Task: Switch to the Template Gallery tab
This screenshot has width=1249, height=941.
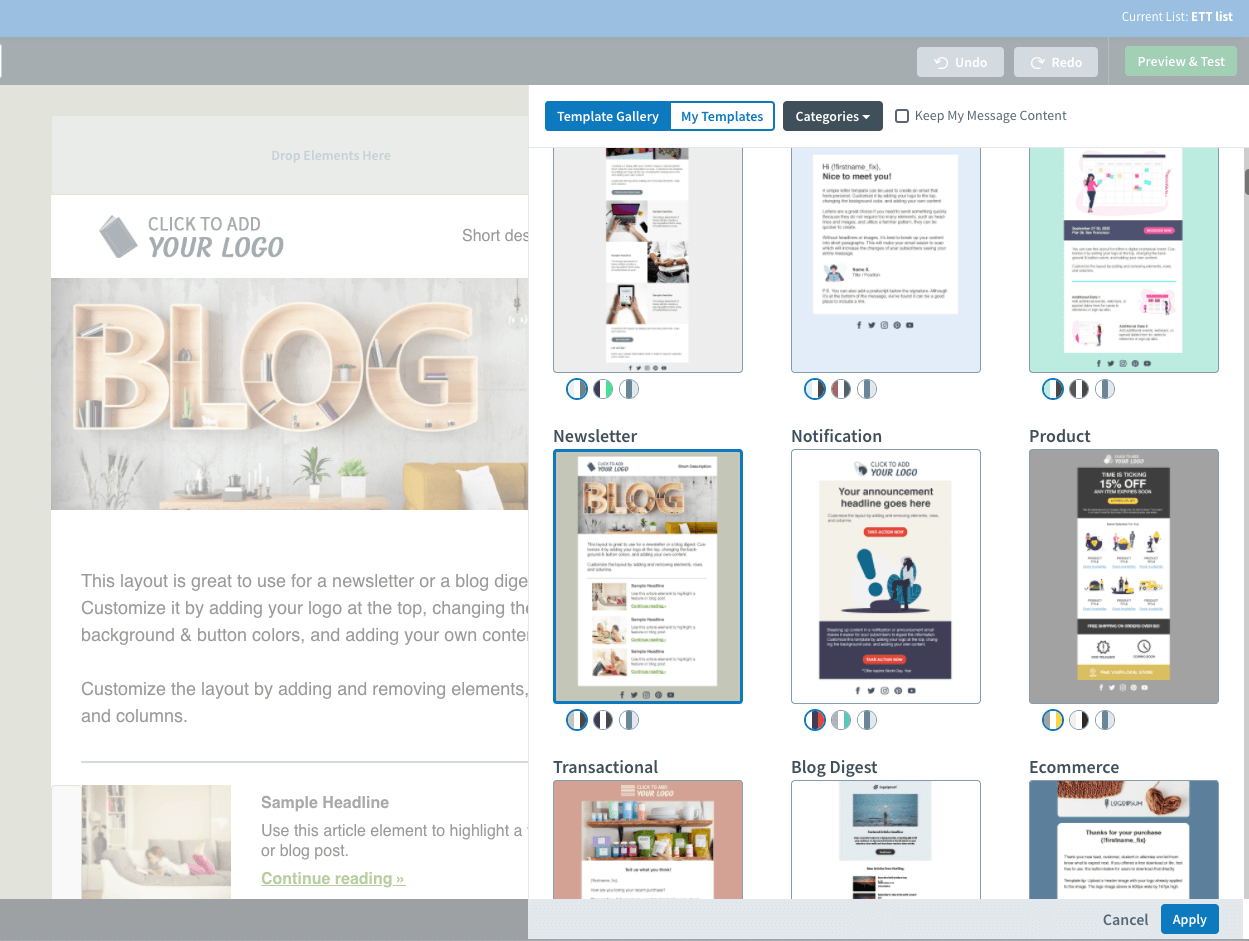Action: [608, 116]
